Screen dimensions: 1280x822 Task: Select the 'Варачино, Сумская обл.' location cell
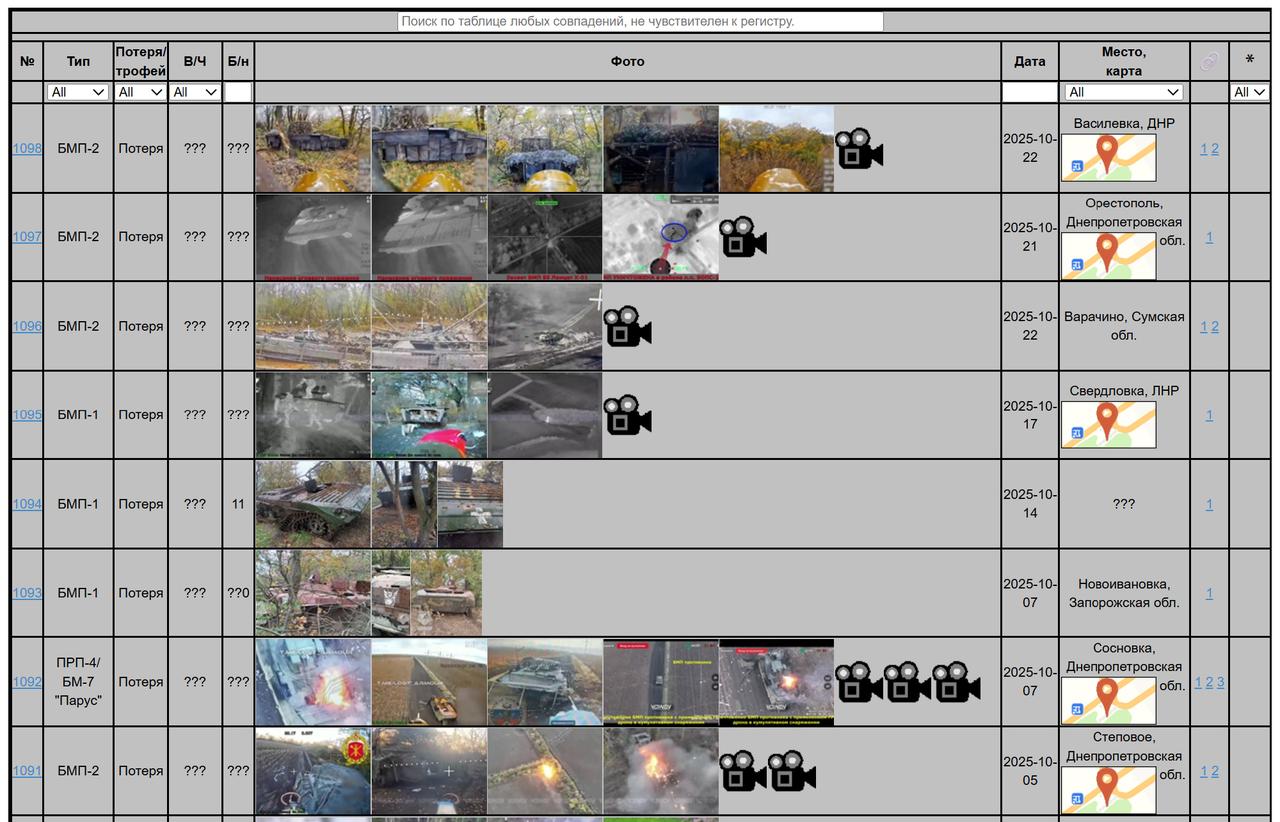1124,326
